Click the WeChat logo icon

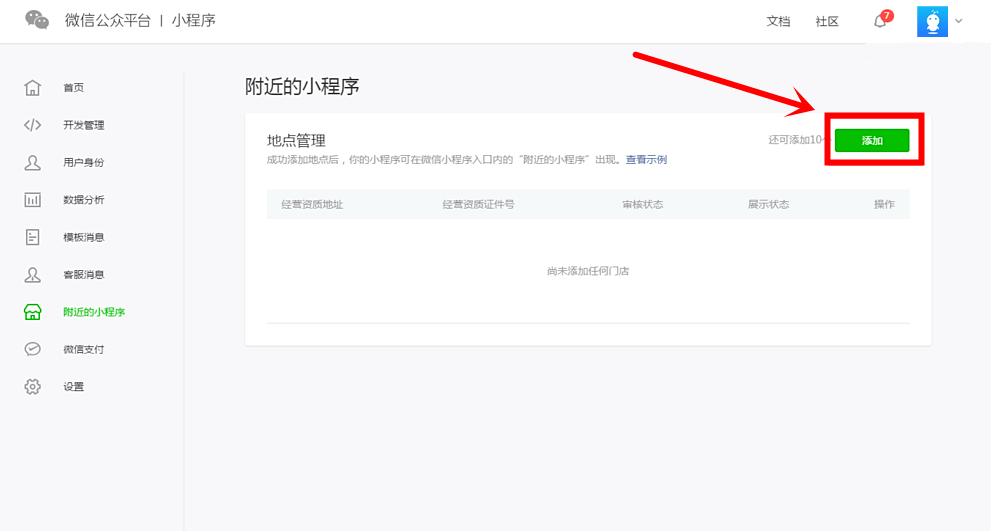pyautogui.click(x=37, y=20)
